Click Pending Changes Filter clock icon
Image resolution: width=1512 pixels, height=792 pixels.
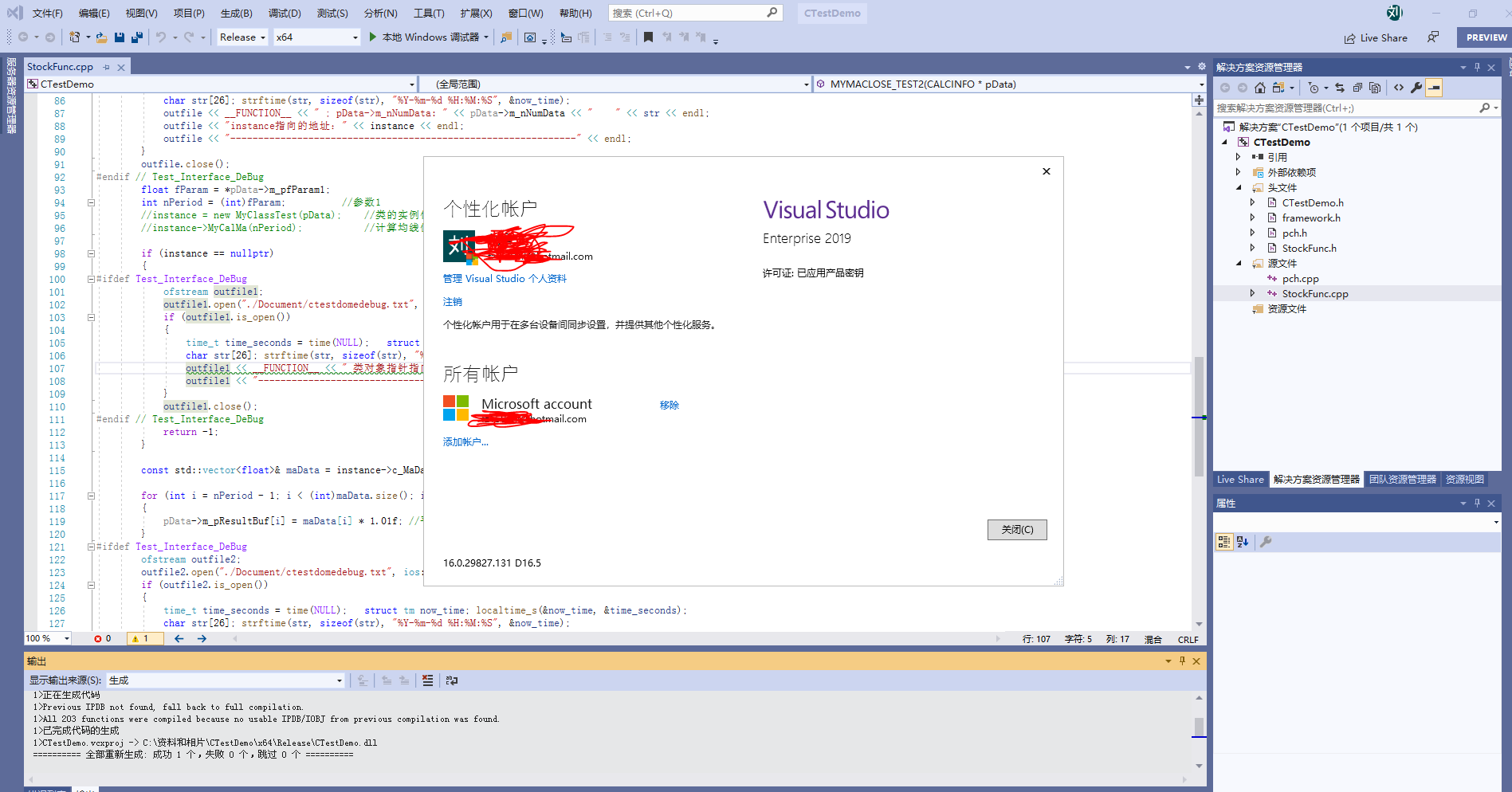click(1314, 88)
